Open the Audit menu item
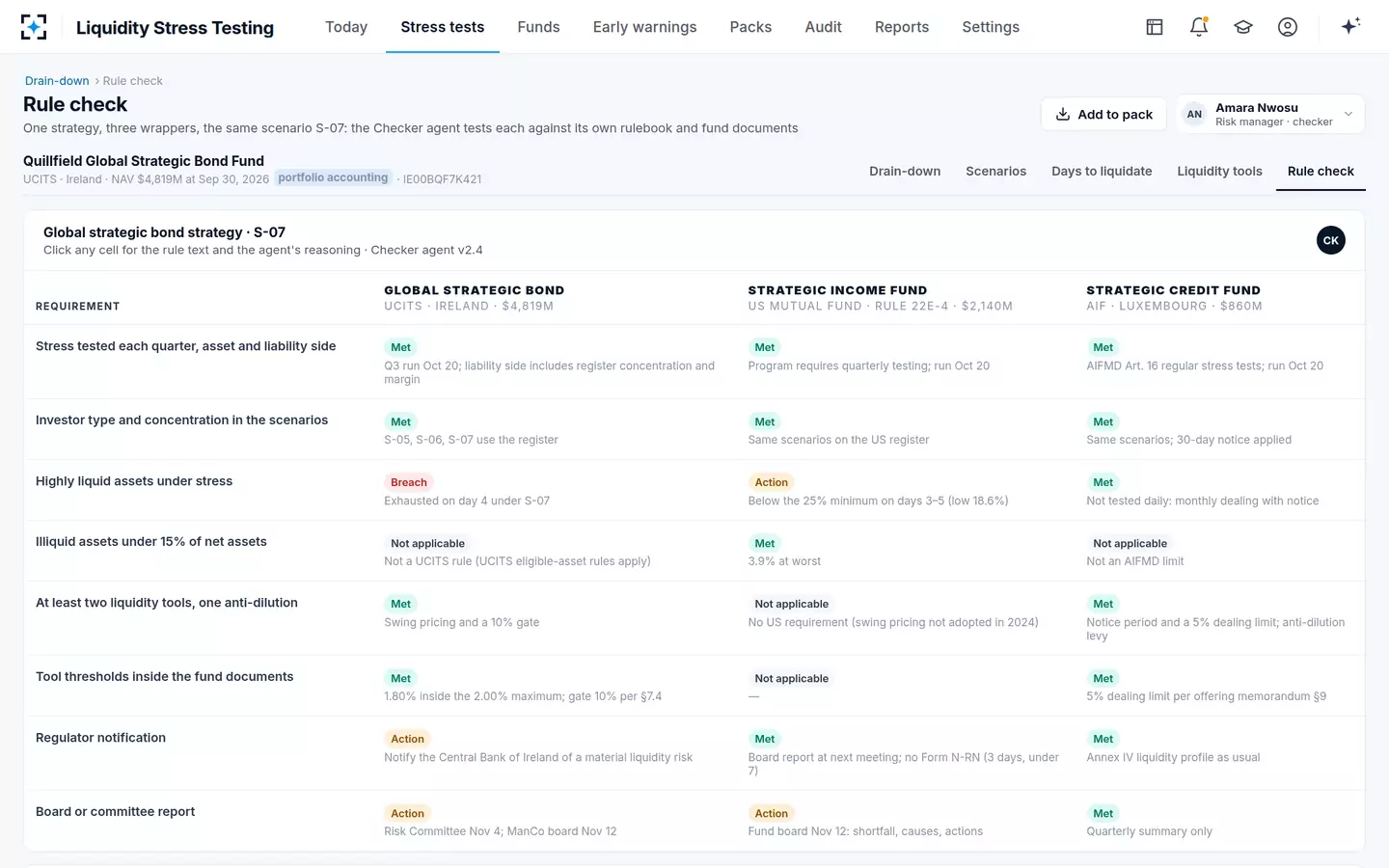The height and width of the screenshot is (868, 1389). 823,27
